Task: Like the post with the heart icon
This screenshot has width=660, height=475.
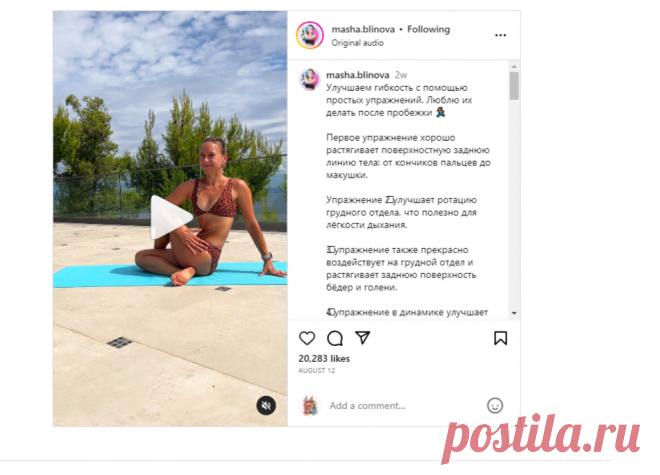Action: (307, 338)
